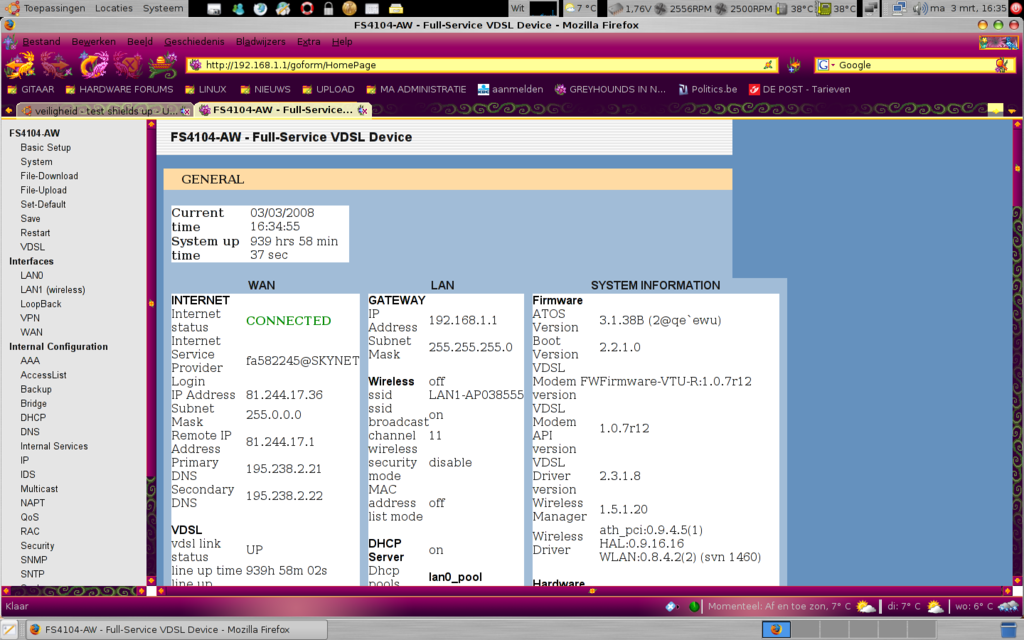The width and height of the screenshot is (1024, 640).
Task: Click the Back navigation icon in toolbar
Action: (20, 66)
